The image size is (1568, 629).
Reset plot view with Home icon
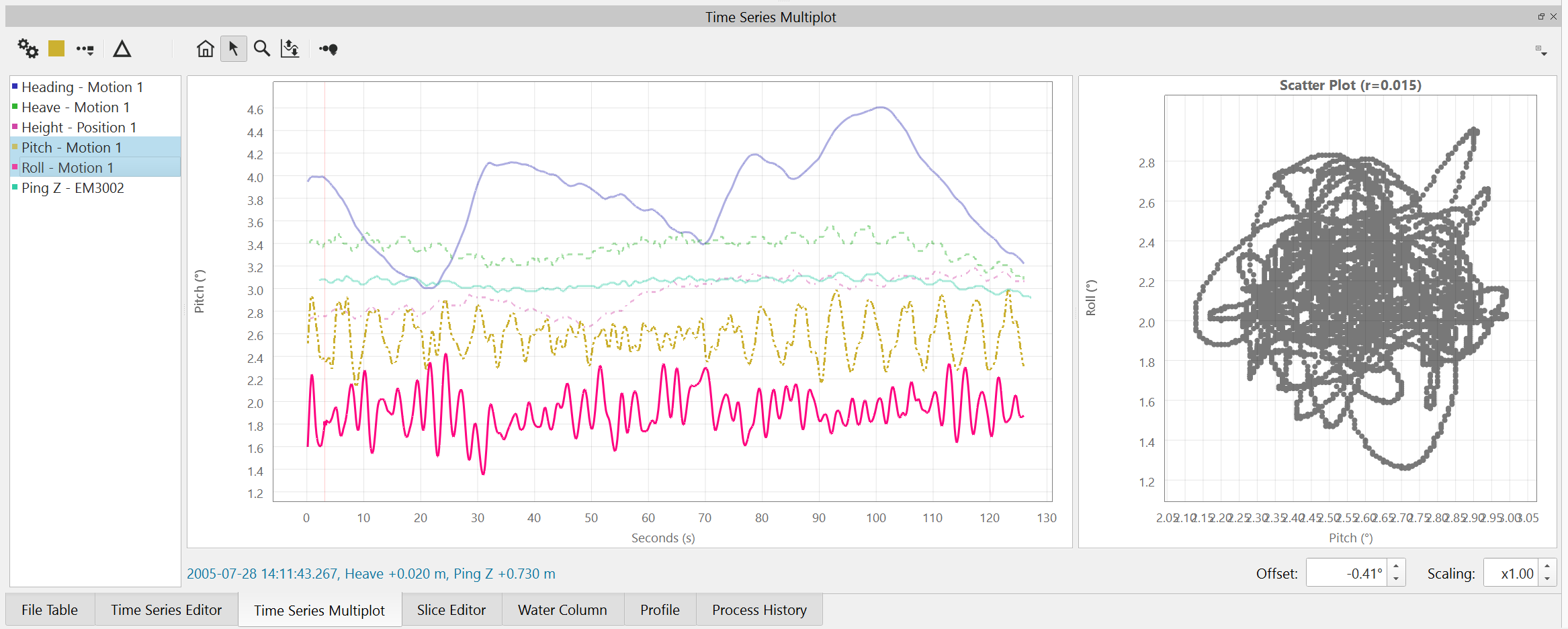click(x=205, y=49)
